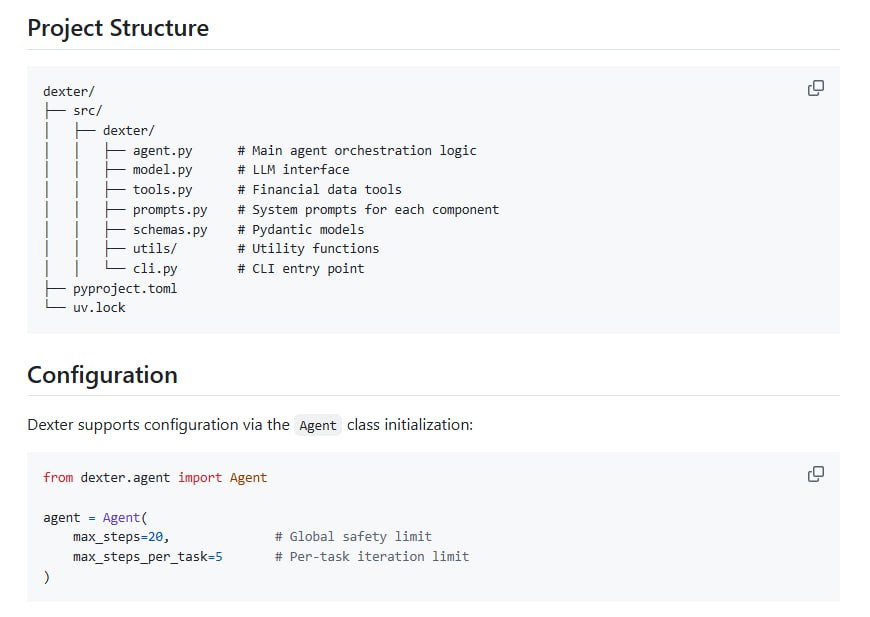Click cli.py in the file tree
This screenshot has width=870, height=617.
click(155, 269)
